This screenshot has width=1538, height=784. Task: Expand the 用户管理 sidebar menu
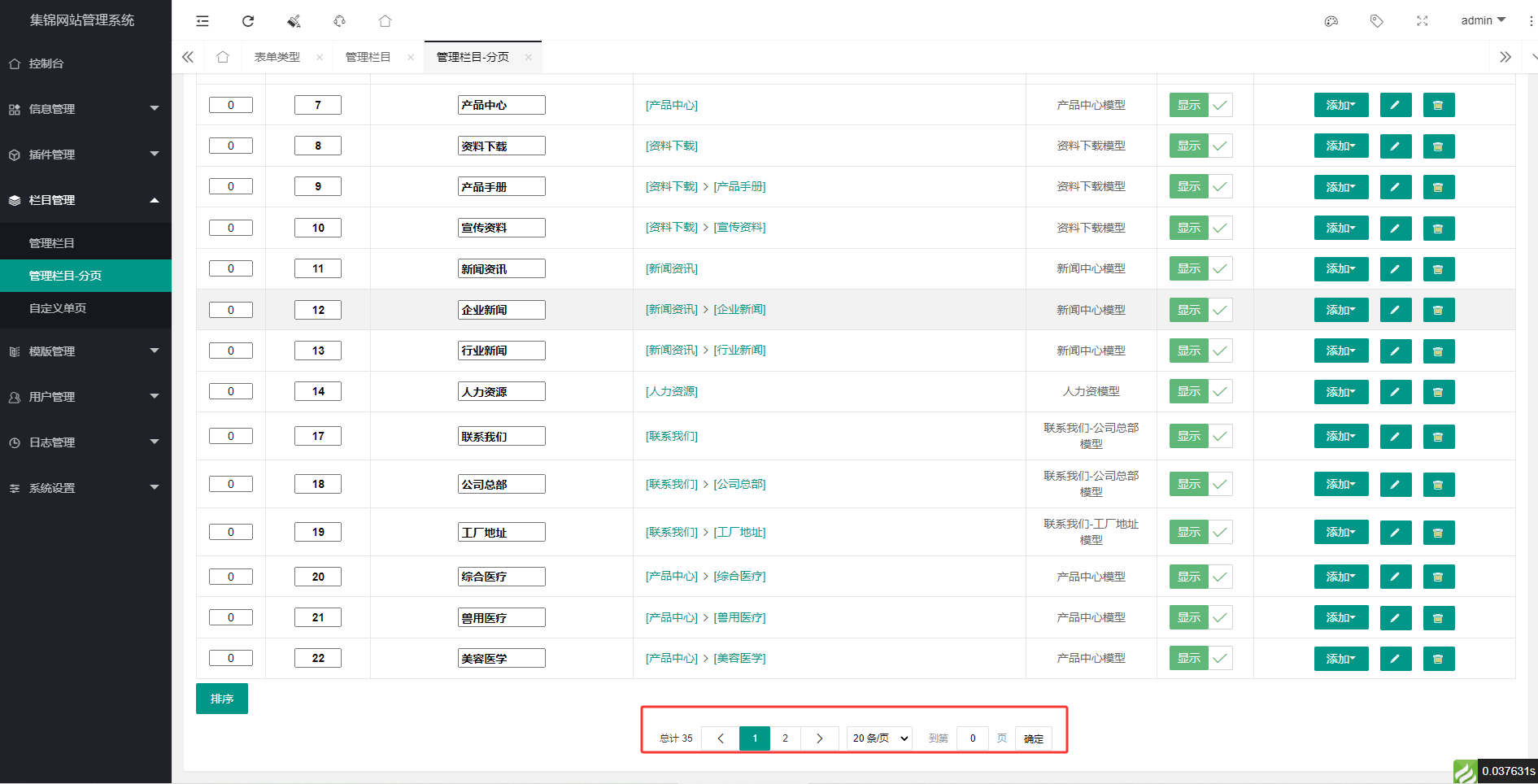[85, 397]
